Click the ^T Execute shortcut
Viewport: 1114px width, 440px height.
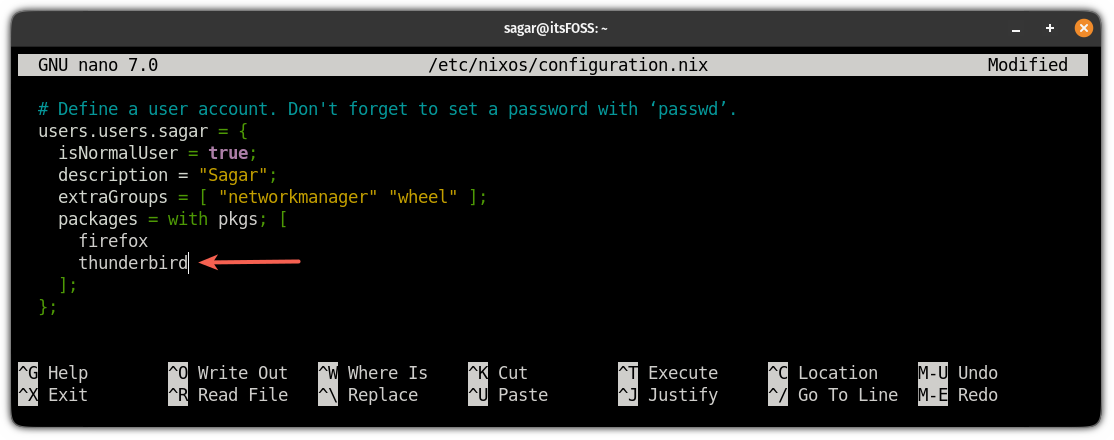point(668,373)
